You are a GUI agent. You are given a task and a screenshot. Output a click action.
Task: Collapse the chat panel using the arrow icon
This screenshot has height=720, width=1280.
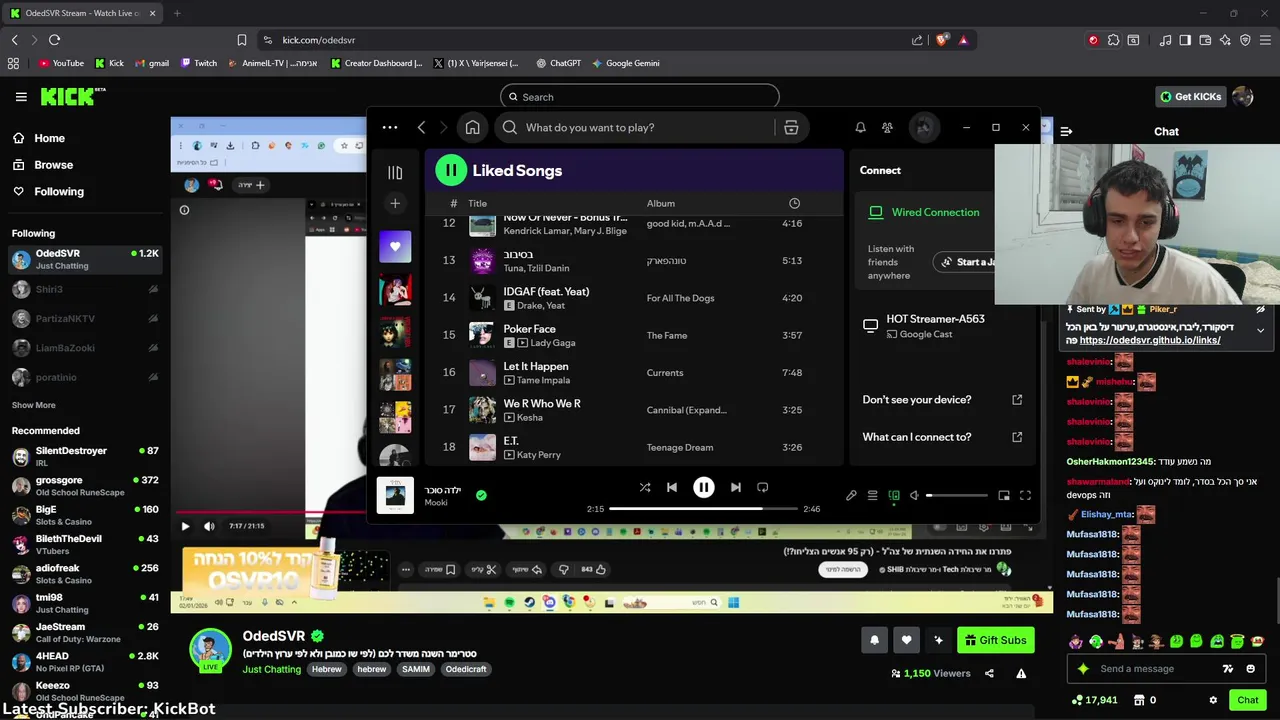point(1066,131)
